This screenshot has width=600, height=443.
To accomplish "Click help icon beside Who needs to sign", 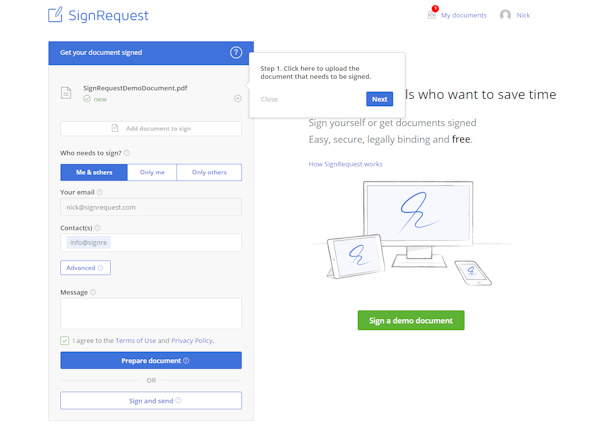I will pos(127,153).
